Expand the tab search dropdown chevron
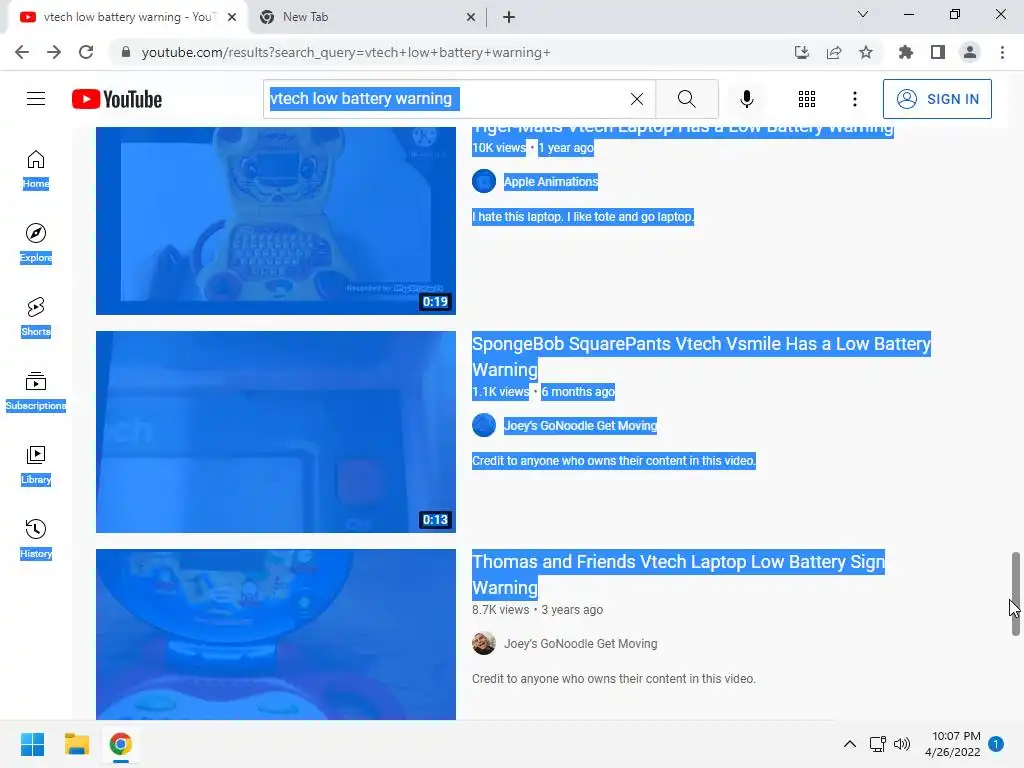Viewport: 1024px width, 768px height. tap(863, 14)
